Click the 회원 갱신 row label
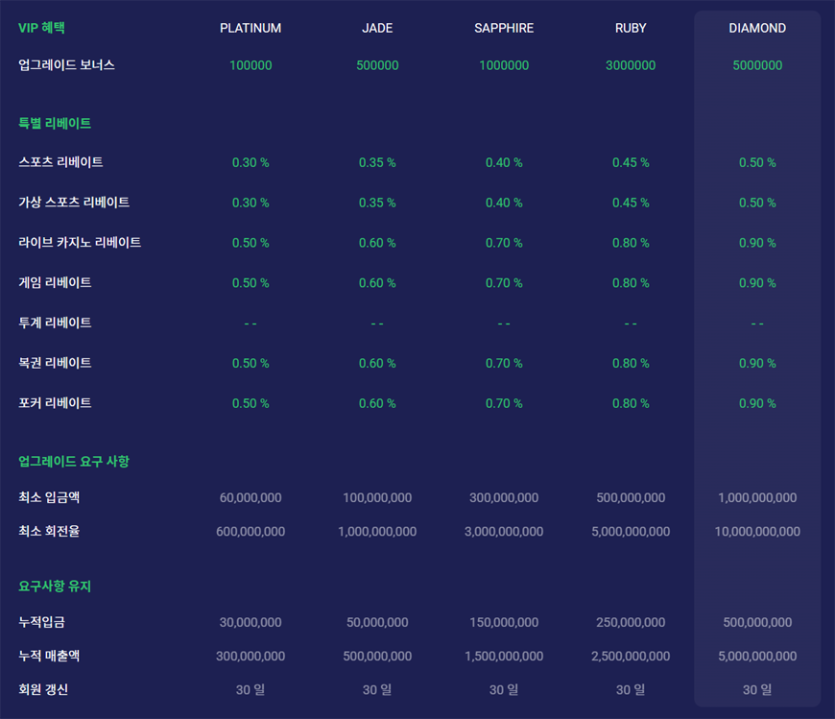835x719 pixels. pos(43,689)
